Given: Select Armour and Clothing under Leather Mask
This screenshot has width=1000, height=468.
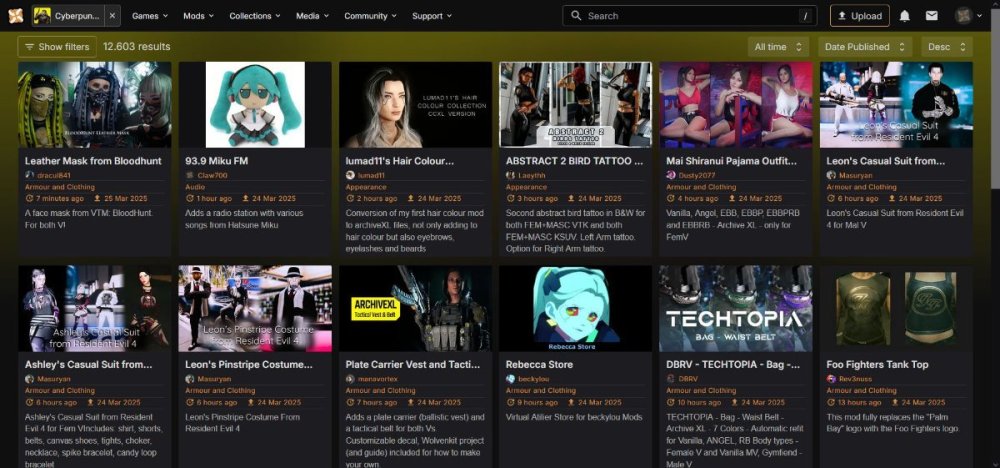Looking at the screenshot, I should coord(59,187).
